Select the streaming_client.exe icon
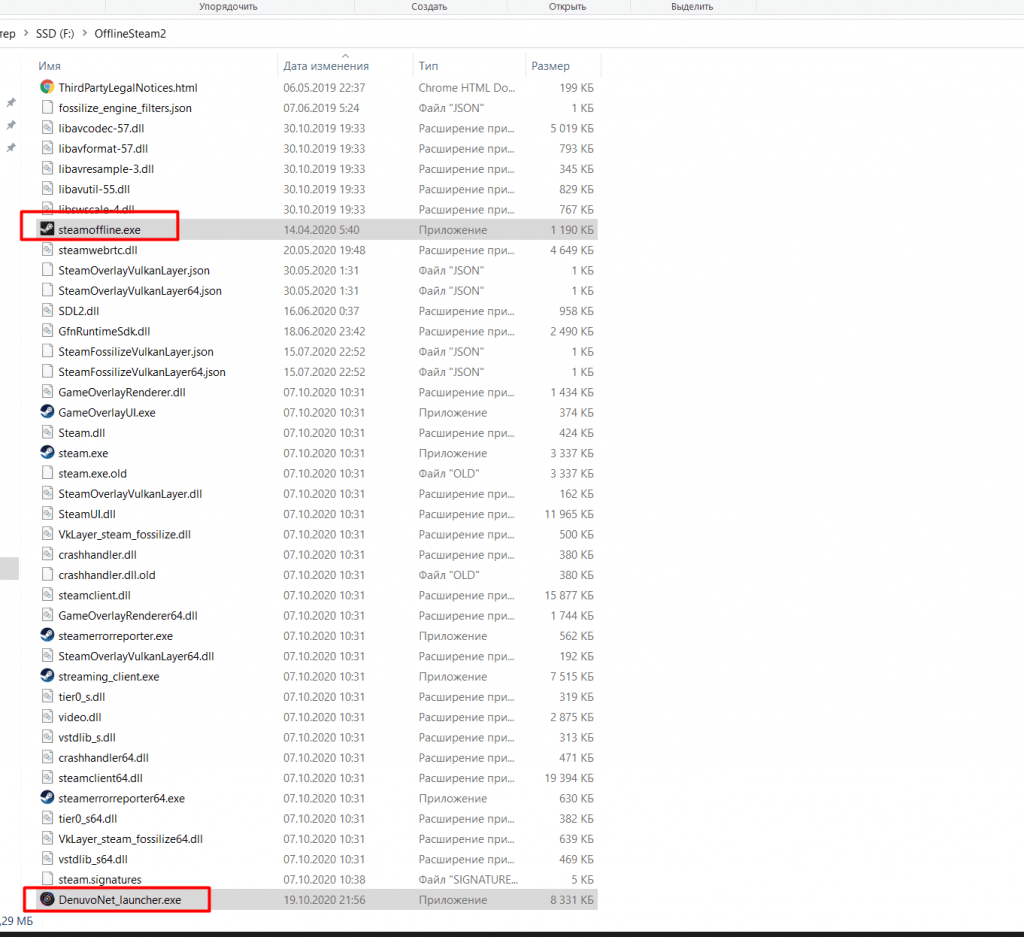The image size is (1024, 937). [x=47, y=676]
